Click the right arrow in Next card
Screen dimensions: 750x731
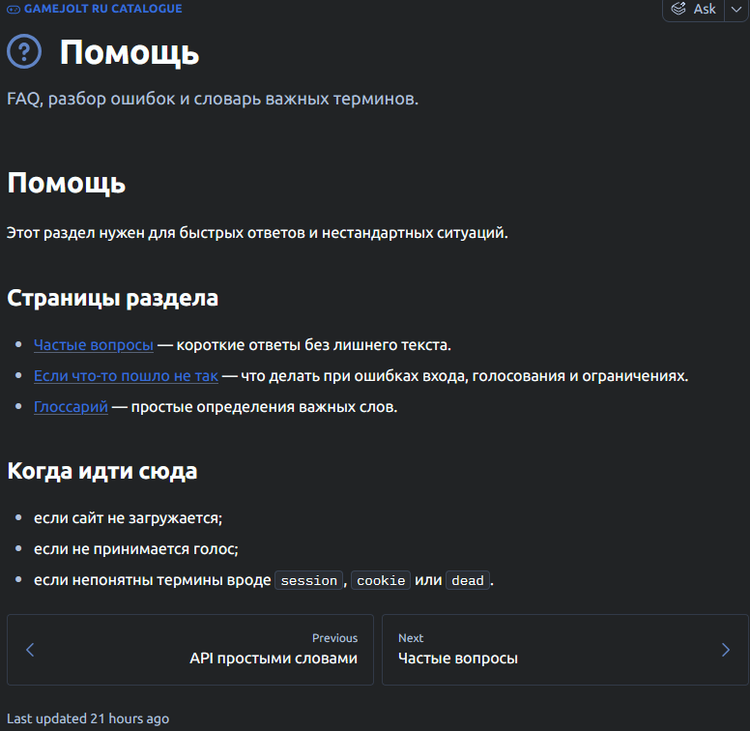[x=725, y=650]
